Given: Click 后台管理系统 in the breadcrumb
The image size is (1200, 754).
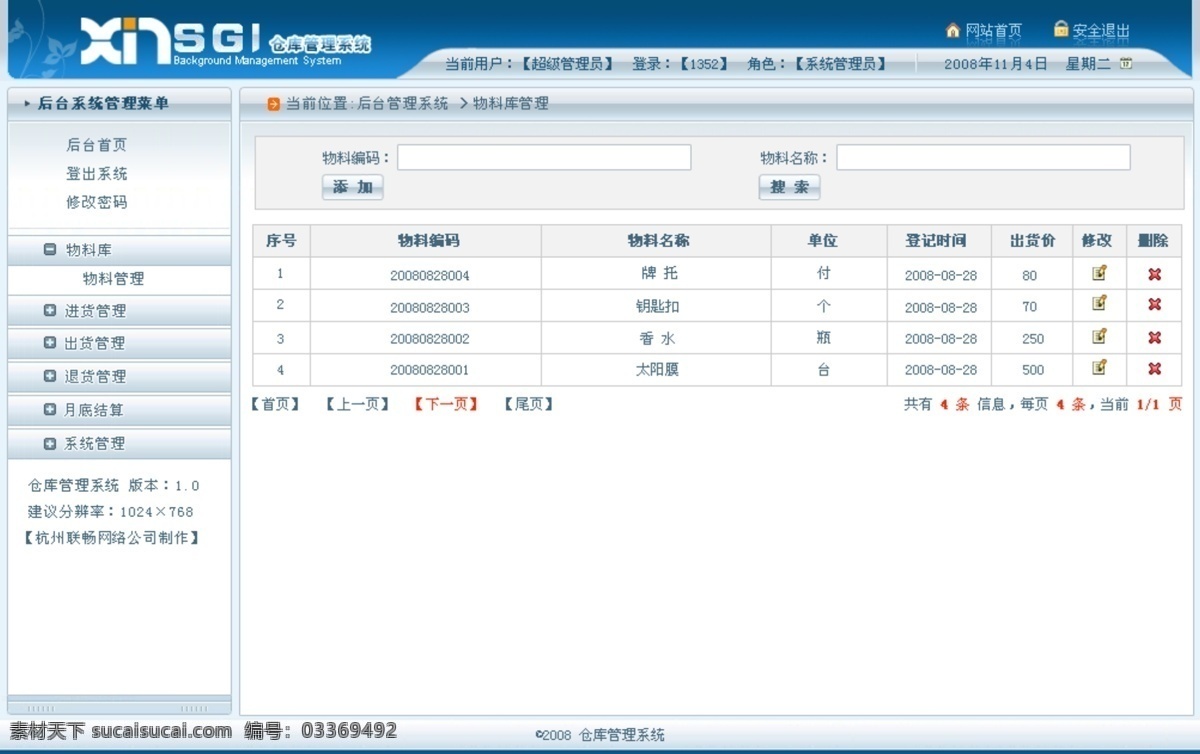Looking at the screenshot, I should coord(403,104).
